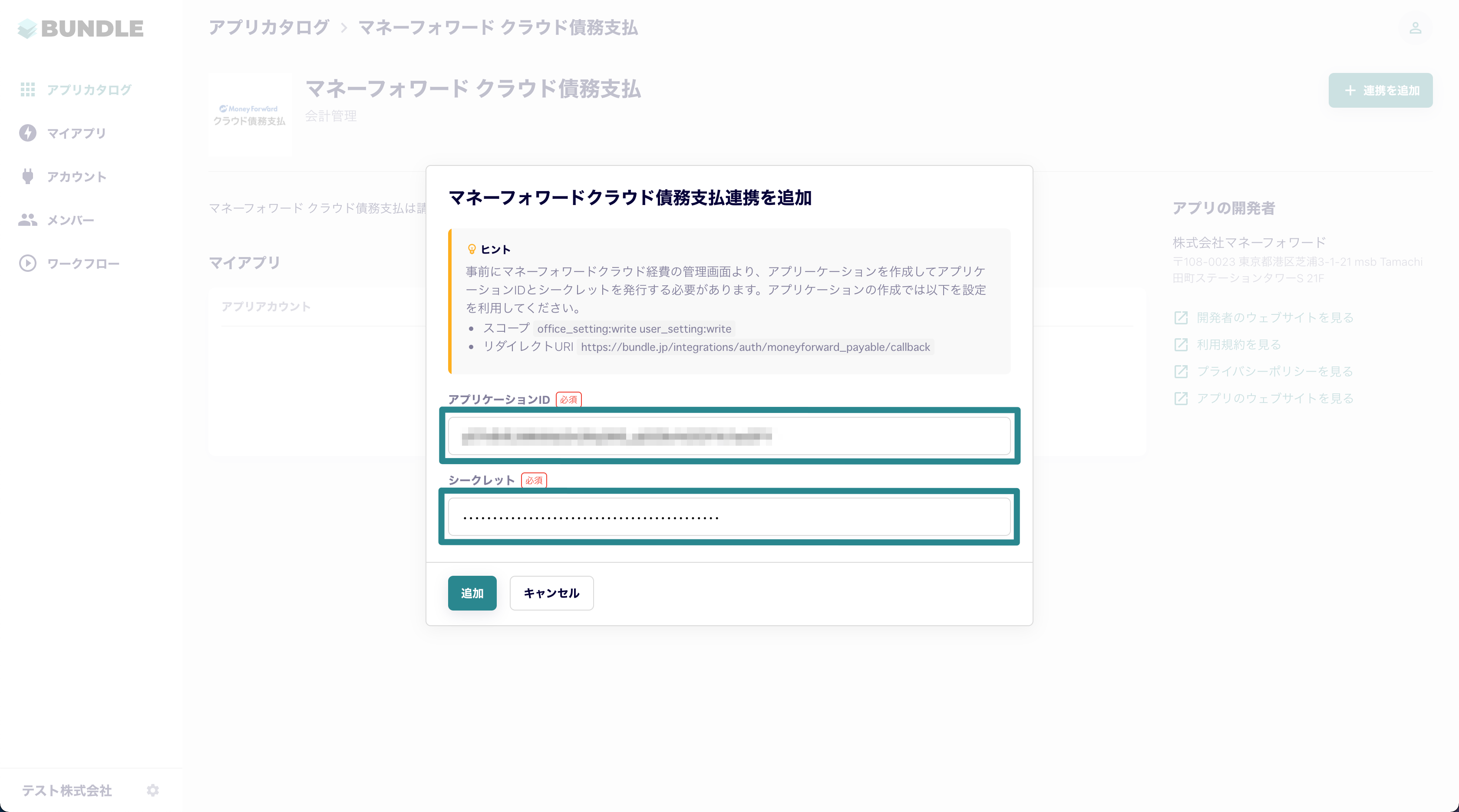Click external-link icon for 開発者のウェブサイトを見る
Viewport: 1459px width, 812px height.
click(1181, 318)
